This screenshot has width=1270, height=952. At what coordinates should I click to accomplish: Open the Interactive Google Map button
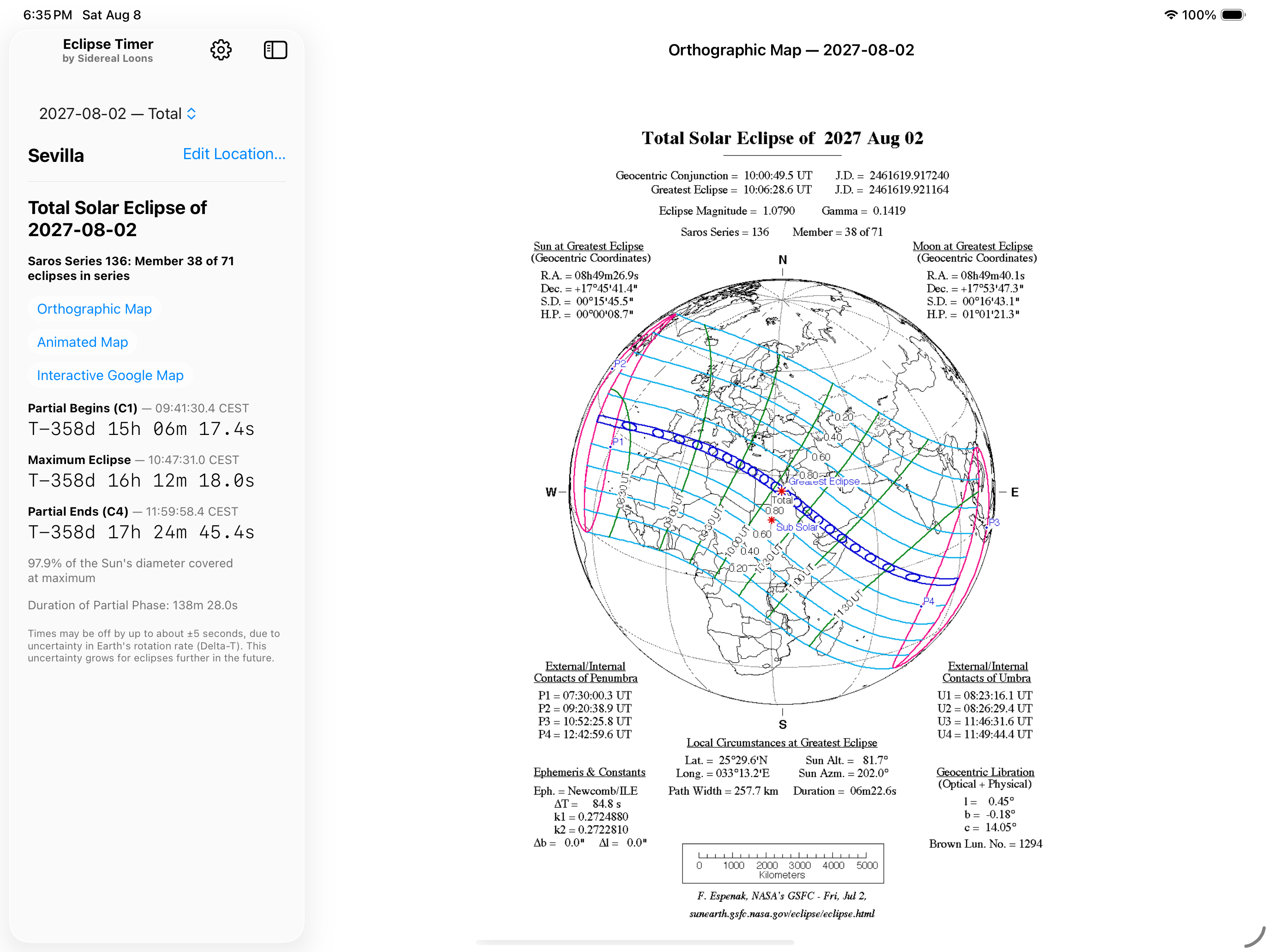110,375
